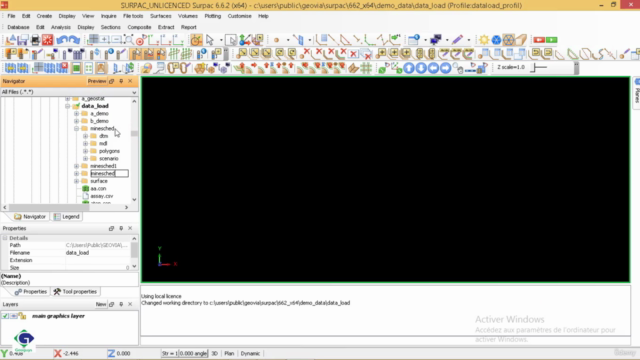Open the Surfaces menu
This screenshot has height=360, width=640.
pos(161,16)
